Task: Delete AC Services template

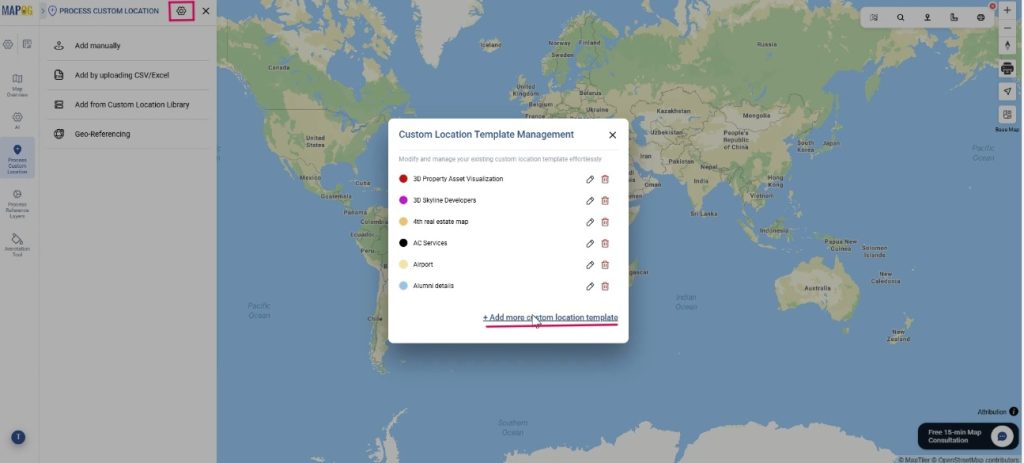Action: click(605, 244)
